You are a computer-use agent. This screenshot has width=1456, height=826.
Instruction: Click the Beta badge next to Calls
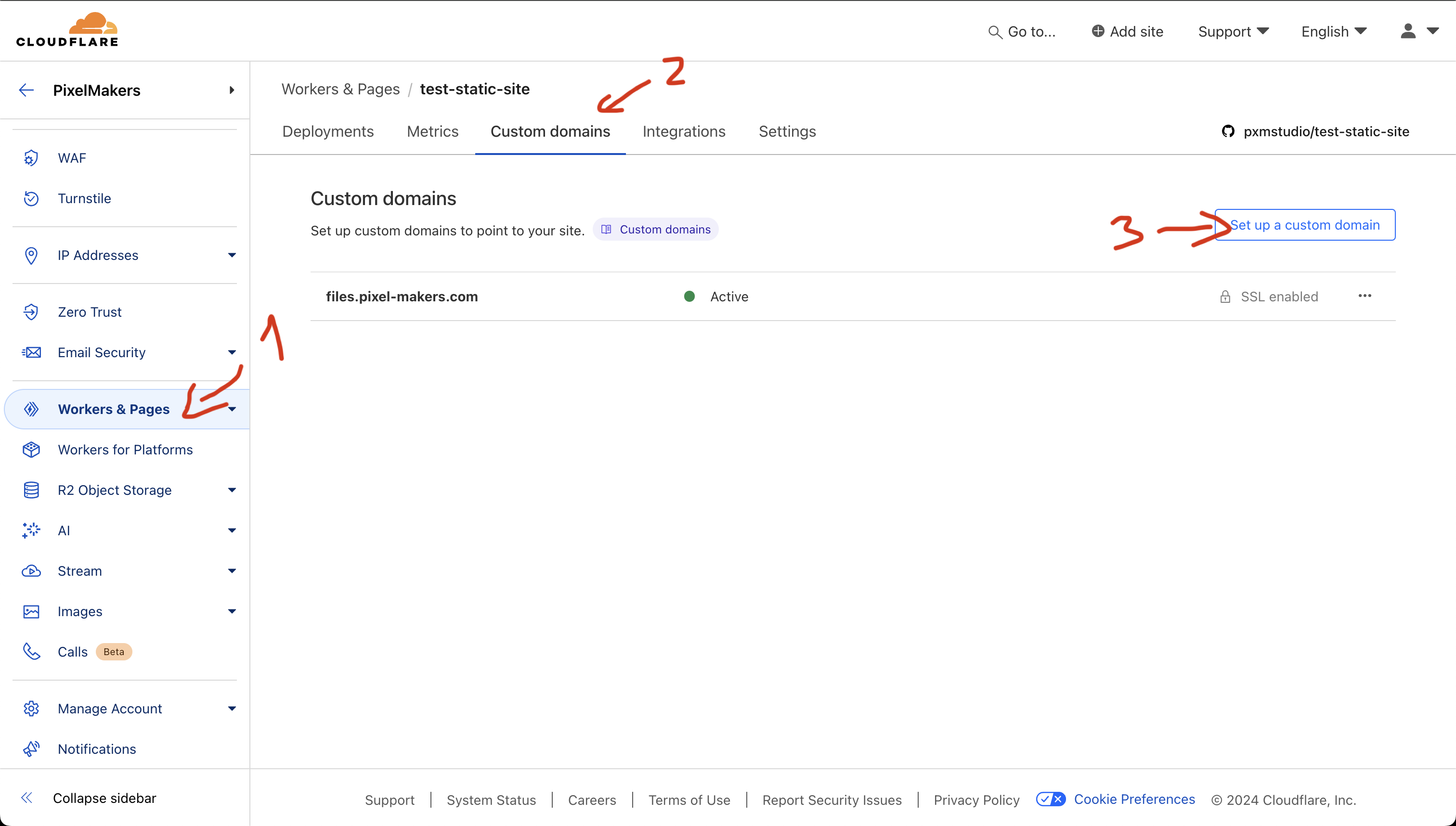114,652
